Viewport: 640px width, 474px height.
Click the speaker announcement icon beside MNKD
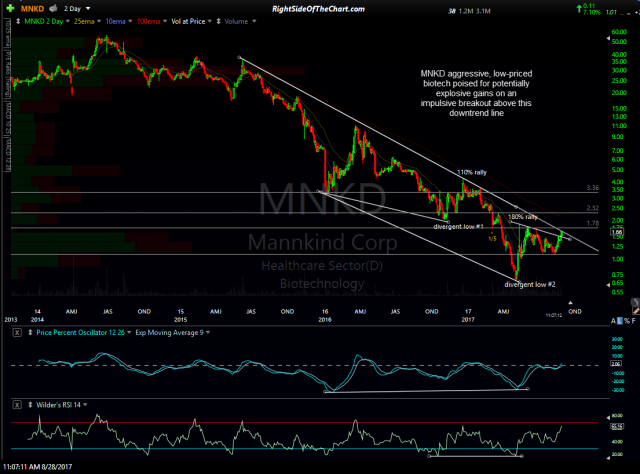53,8
